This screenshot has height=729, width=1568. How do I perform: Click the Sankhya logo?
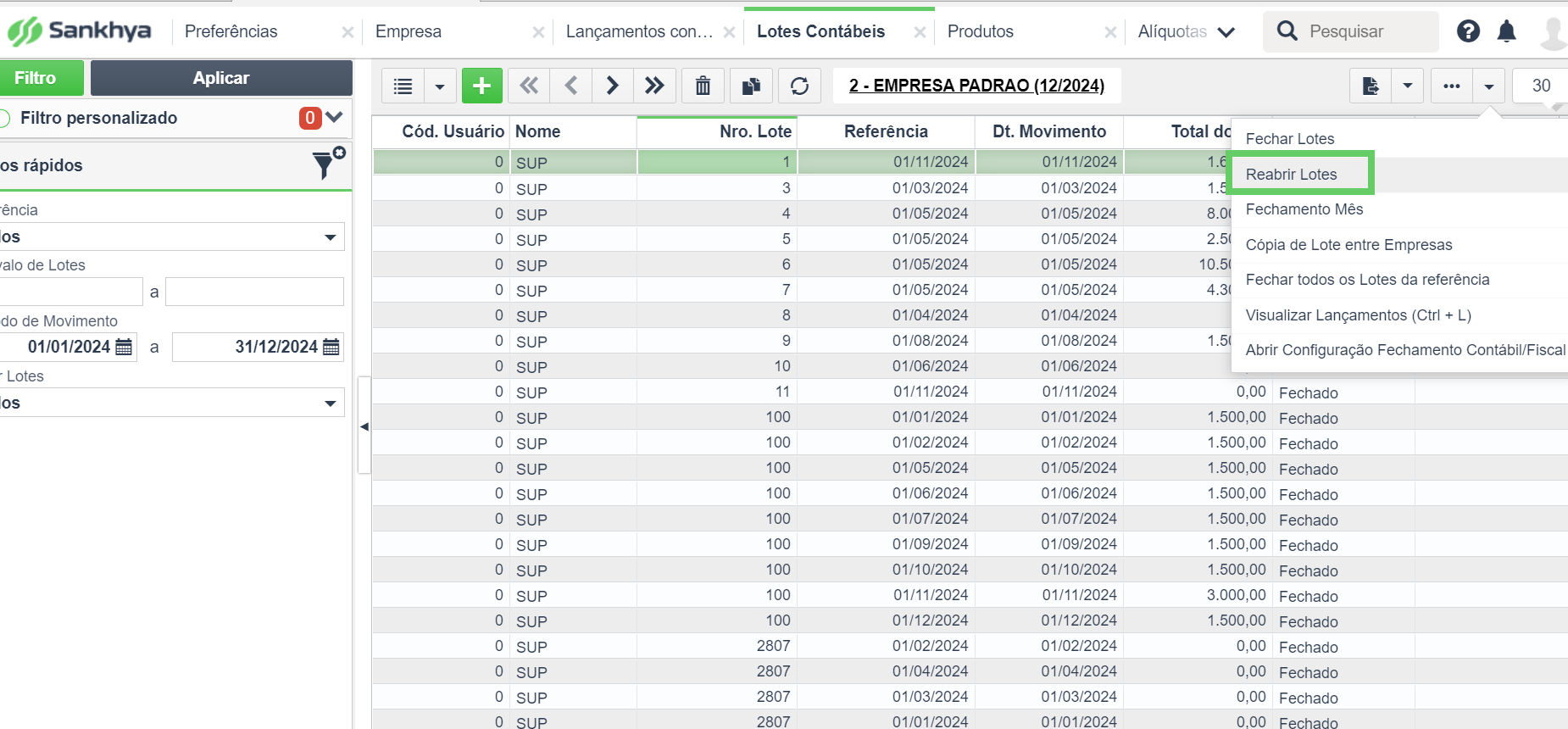pos(79,31)
